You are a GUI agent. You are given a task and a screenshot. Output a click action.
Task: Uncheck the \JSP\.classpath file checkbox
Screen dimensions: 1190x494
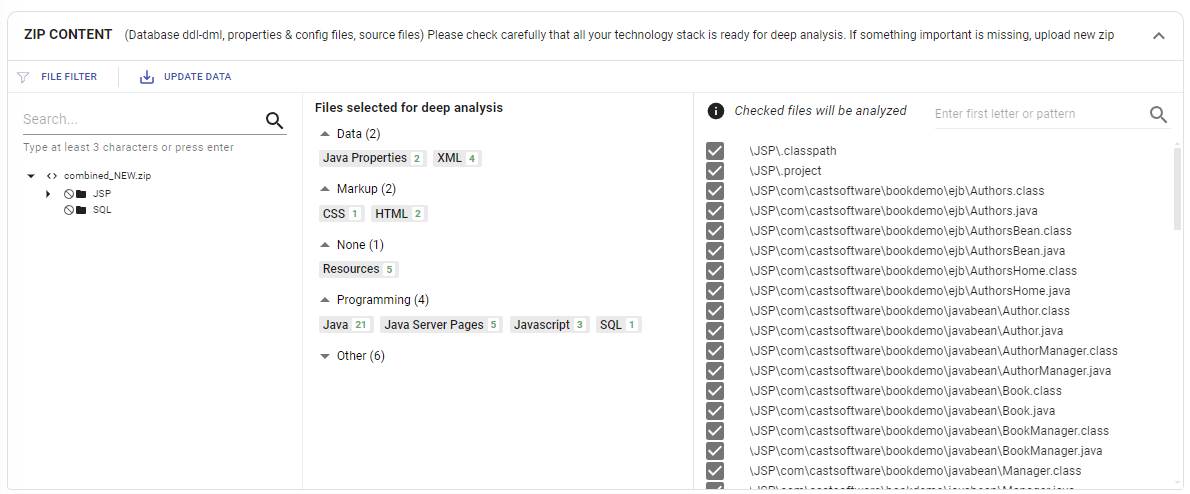point(715,151)
